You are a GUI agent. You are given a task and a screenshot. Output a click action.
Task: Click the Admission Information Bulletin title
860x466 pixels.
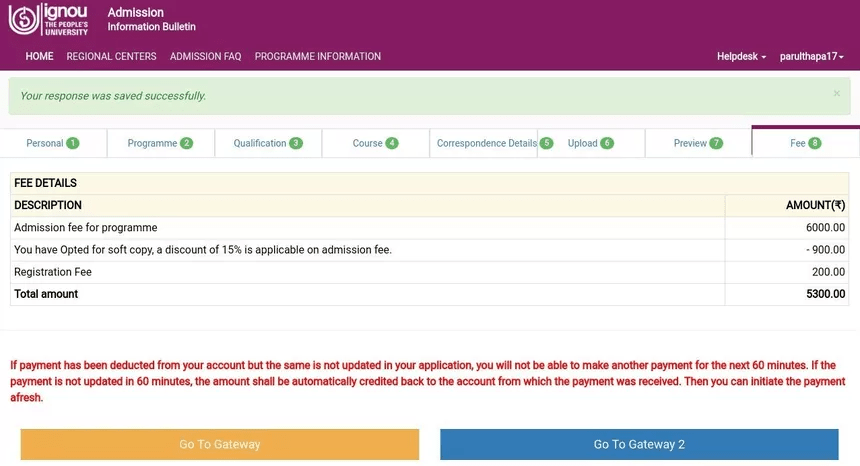tap(151, 19)
